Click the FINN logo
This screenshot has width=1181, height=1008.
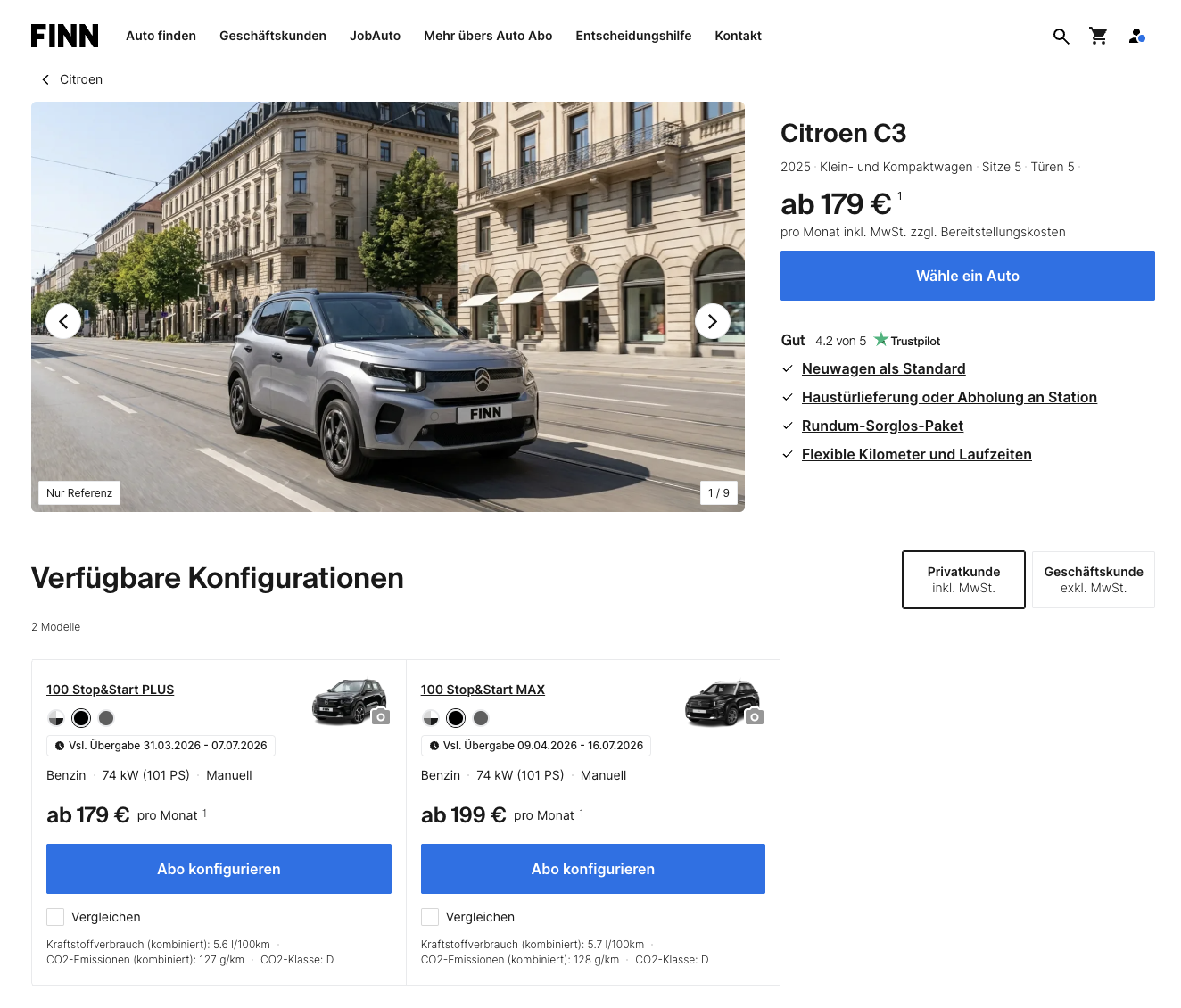pos(64,36)
